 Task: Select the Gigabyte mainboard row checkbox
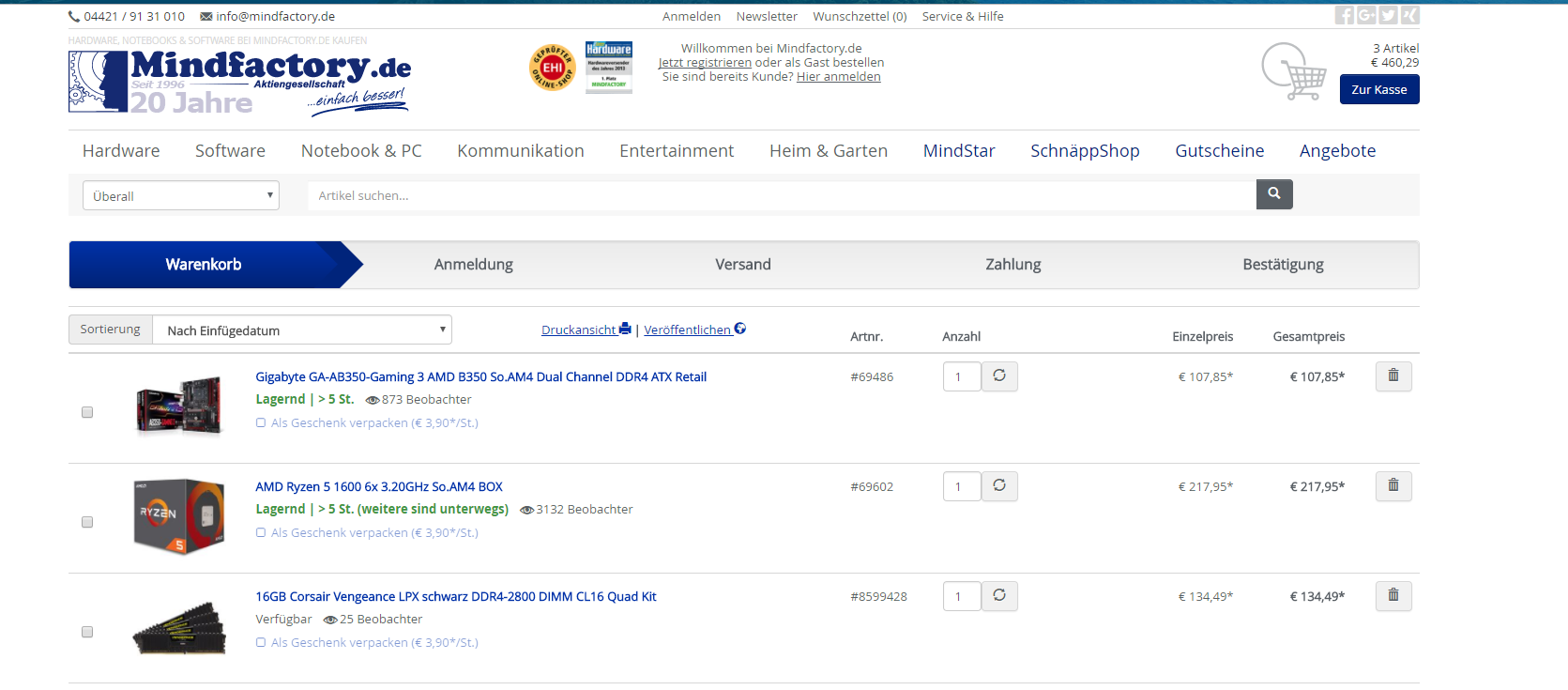[87, 412]
